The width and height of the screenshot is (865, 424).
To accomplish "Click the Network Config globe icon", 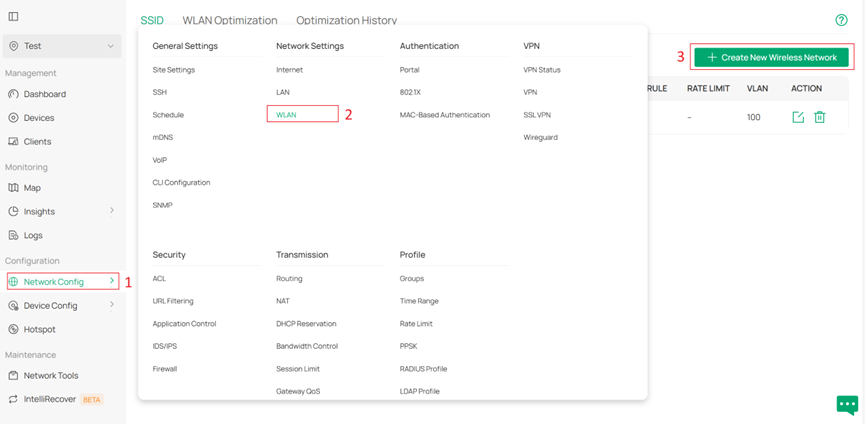I will tap(14, 282).
